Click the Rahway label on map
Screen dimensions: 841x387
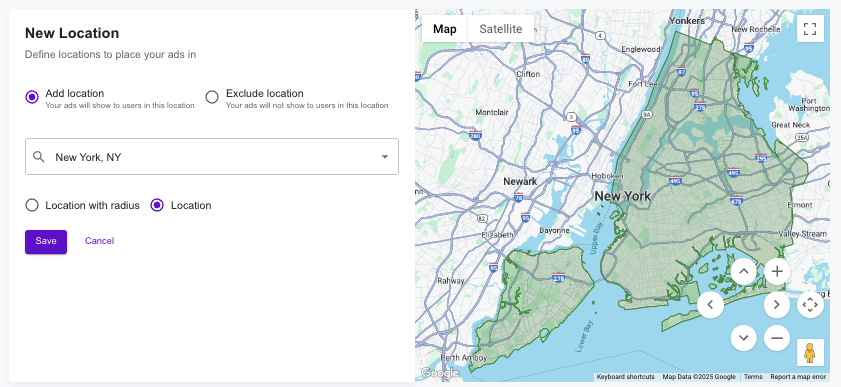coord(451,280)
